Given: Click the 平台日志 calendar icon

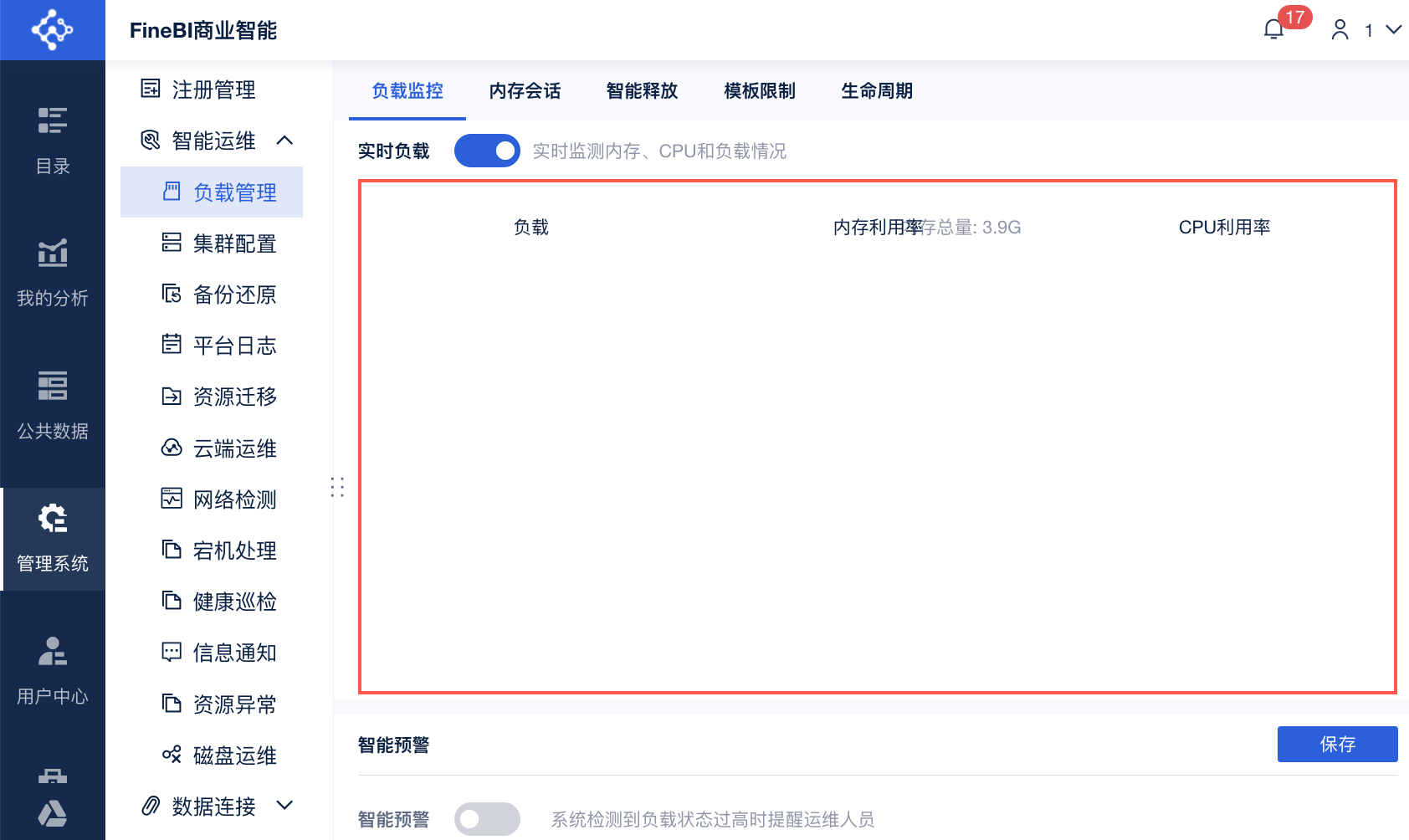Looking at the screenshot, I should tap(172, 345).
